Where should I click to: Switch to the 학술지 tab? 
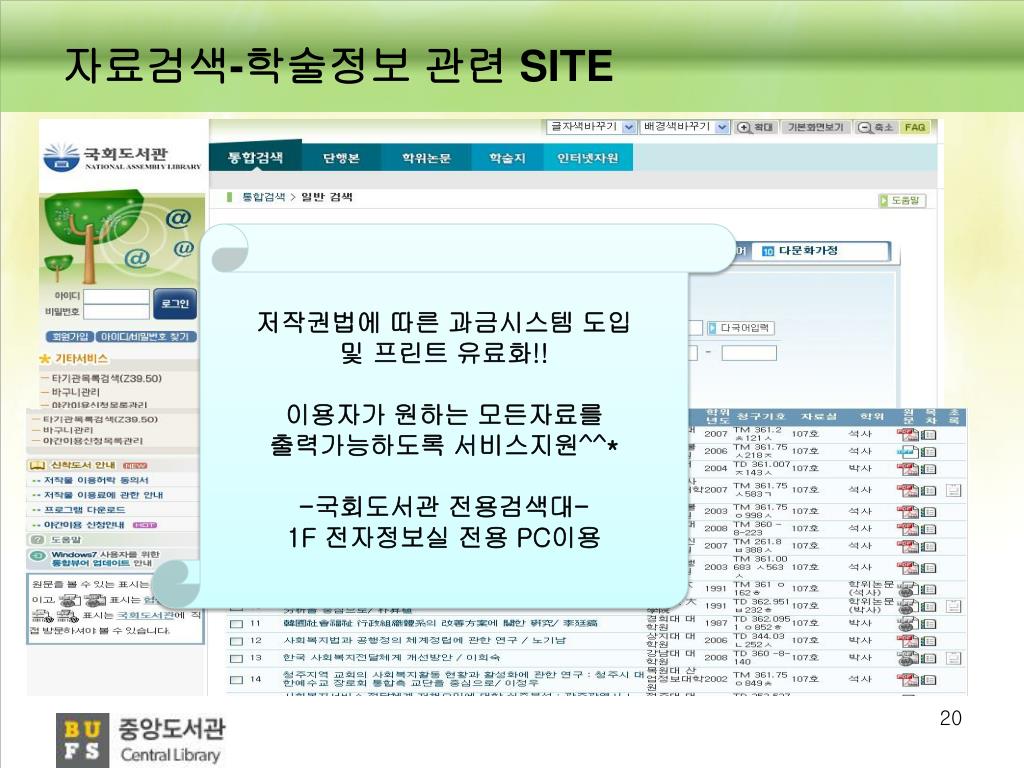507,158
